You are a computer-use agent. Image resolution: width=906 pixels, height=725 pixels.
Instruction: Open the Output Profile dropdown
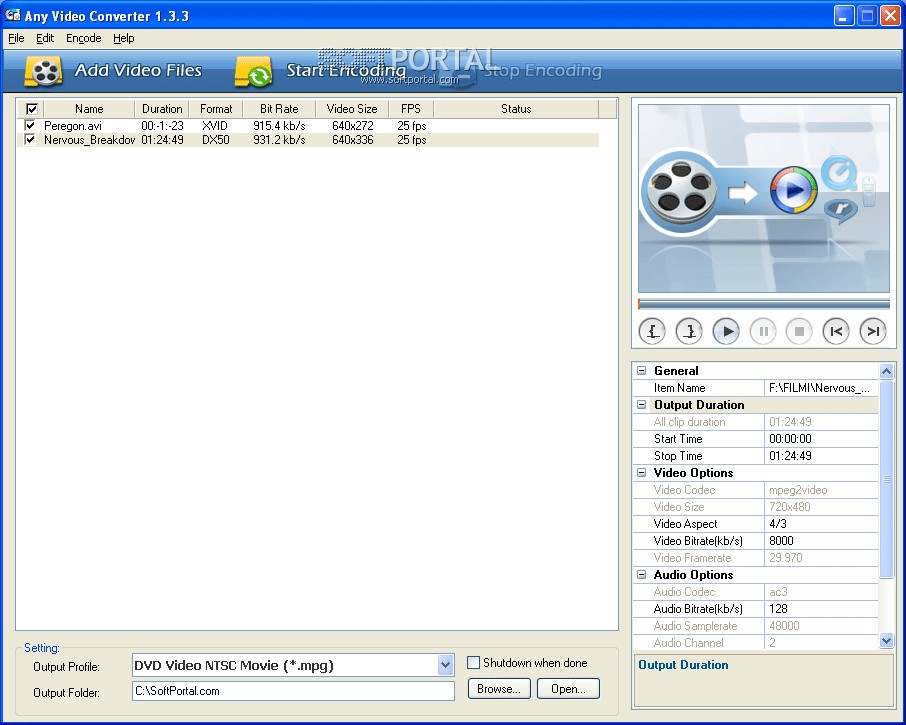(445, 665)
